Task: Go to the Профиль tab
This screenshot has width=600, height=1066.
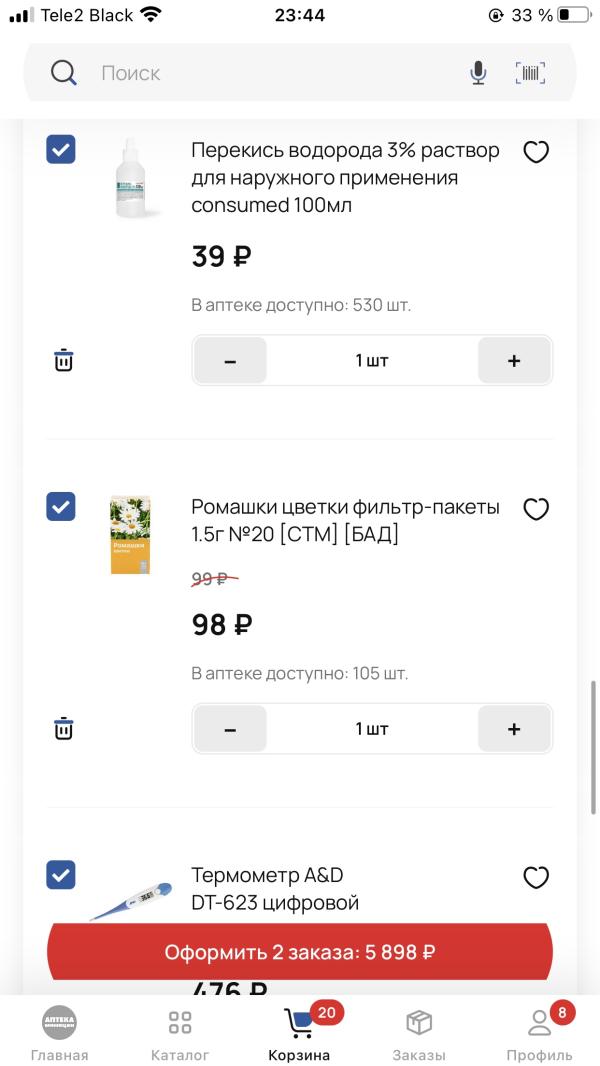Action: [x=540, y=1035]
